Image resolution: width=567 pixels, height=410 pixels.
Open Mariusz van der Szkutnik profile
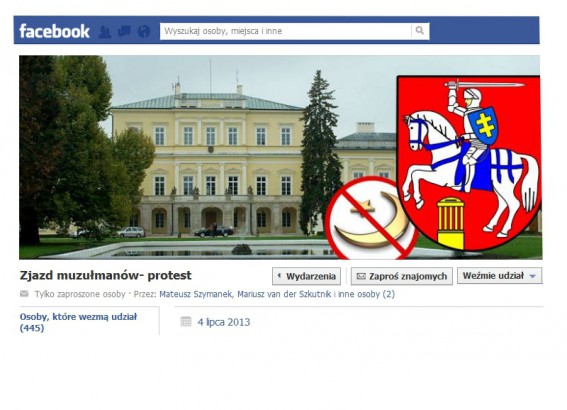tap(284, 294)
